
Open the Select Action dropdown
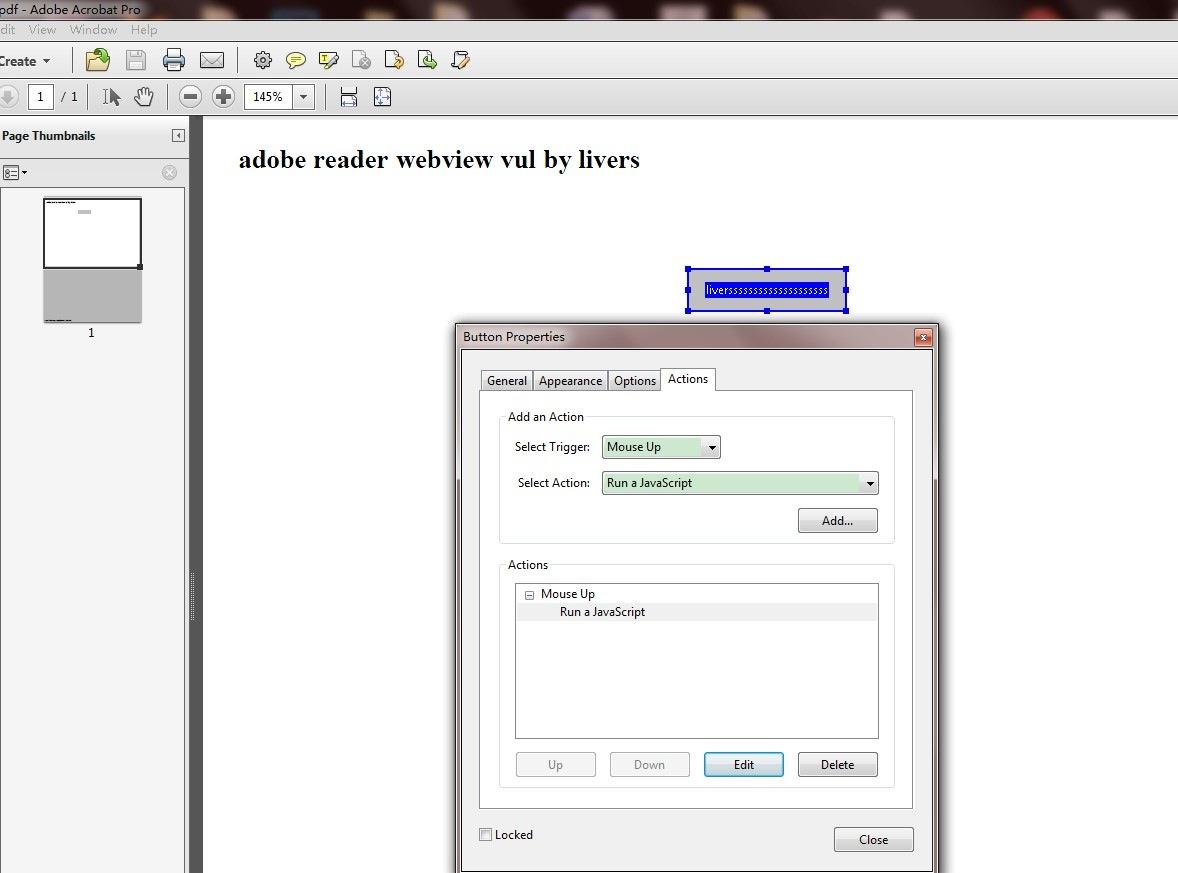tap(869, 483)
